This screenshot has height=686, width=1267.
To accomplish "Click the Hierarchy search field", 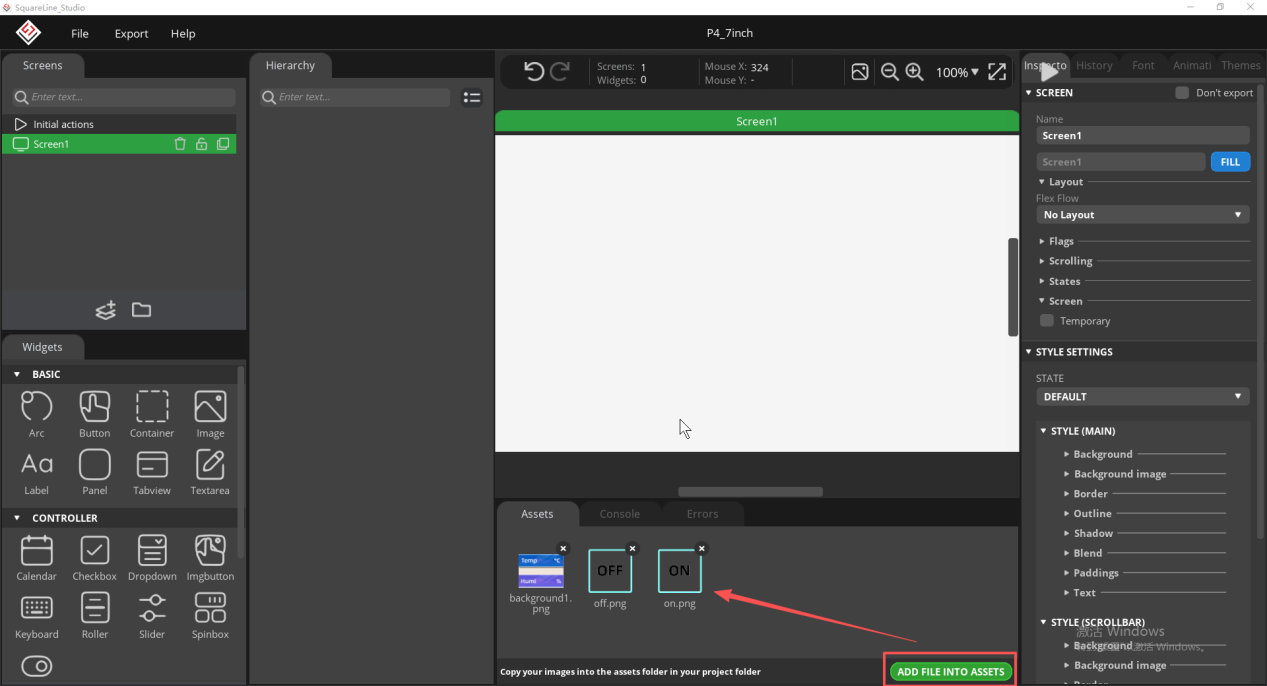I will 355,97.
